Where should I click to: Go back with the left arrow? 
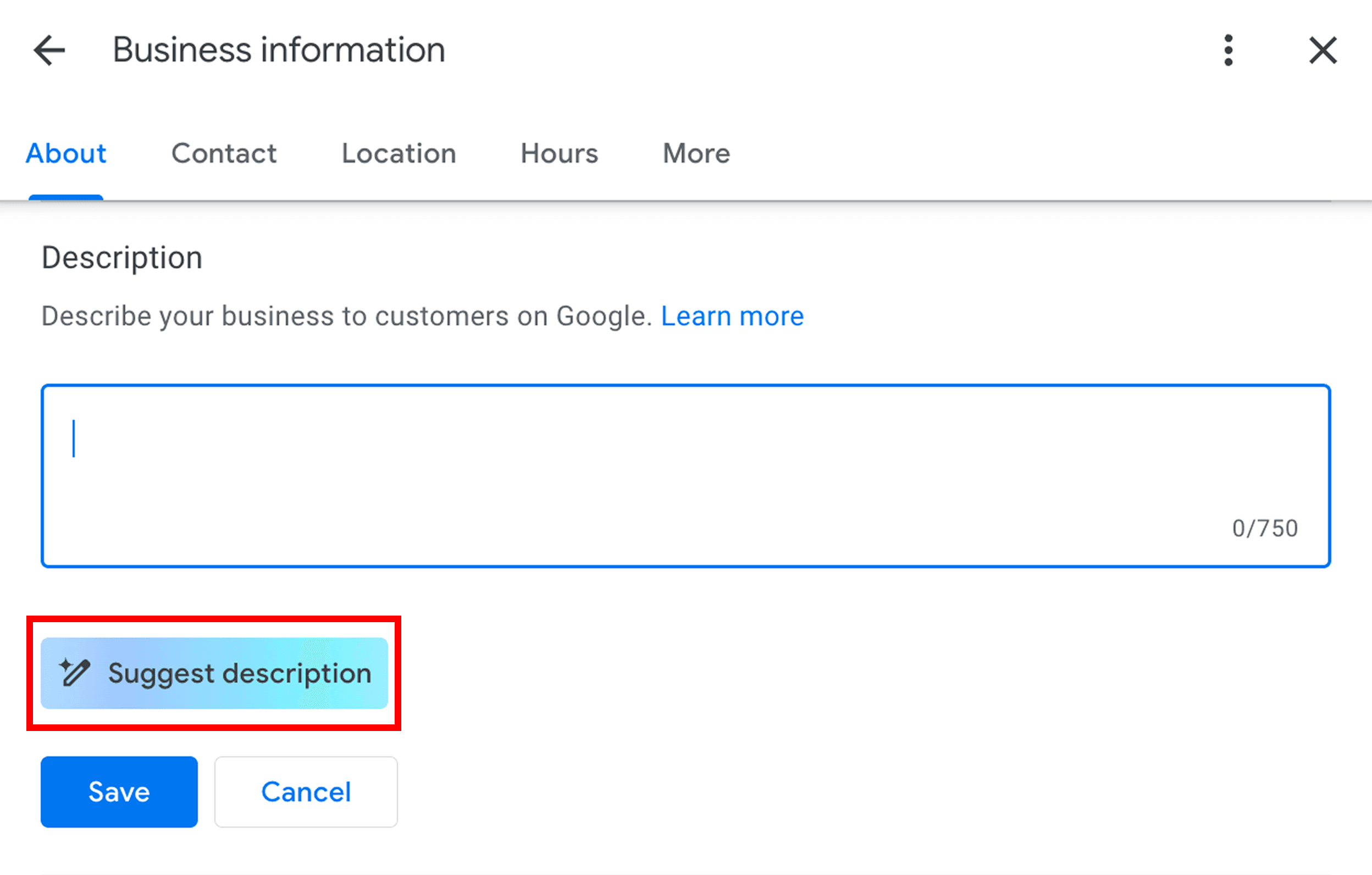49,50
